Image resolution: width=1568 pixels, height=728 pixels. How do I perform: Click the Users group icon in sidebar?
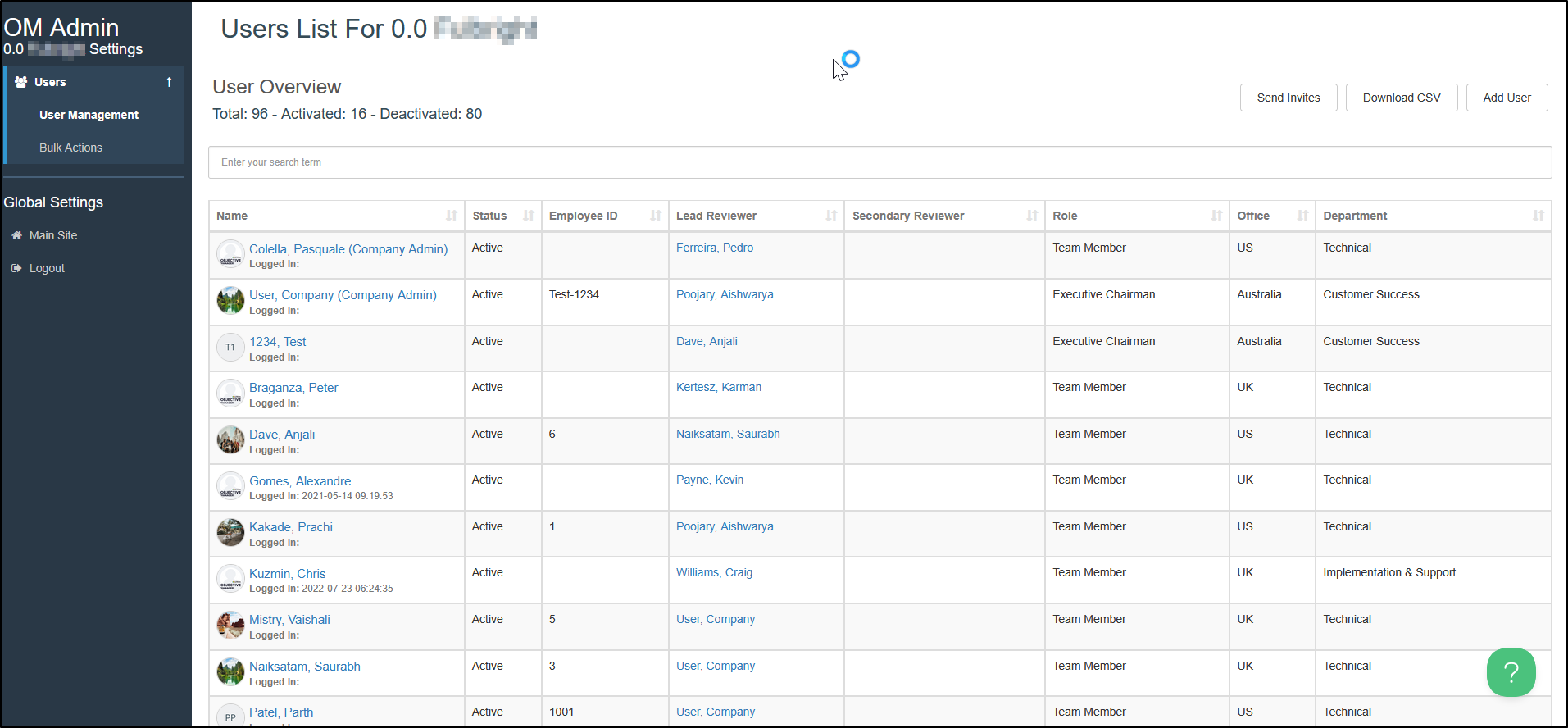21,82
